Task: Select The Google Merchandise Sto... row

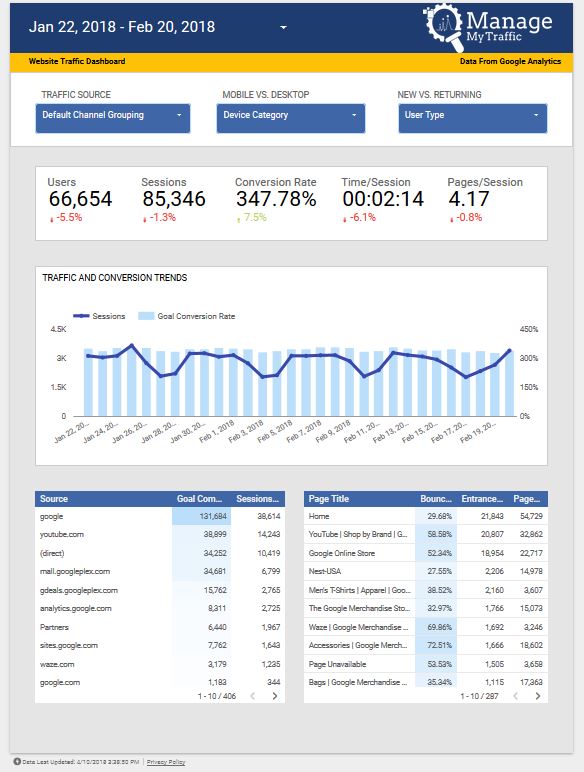Action: pyautogui.click(x=426, y=608)
